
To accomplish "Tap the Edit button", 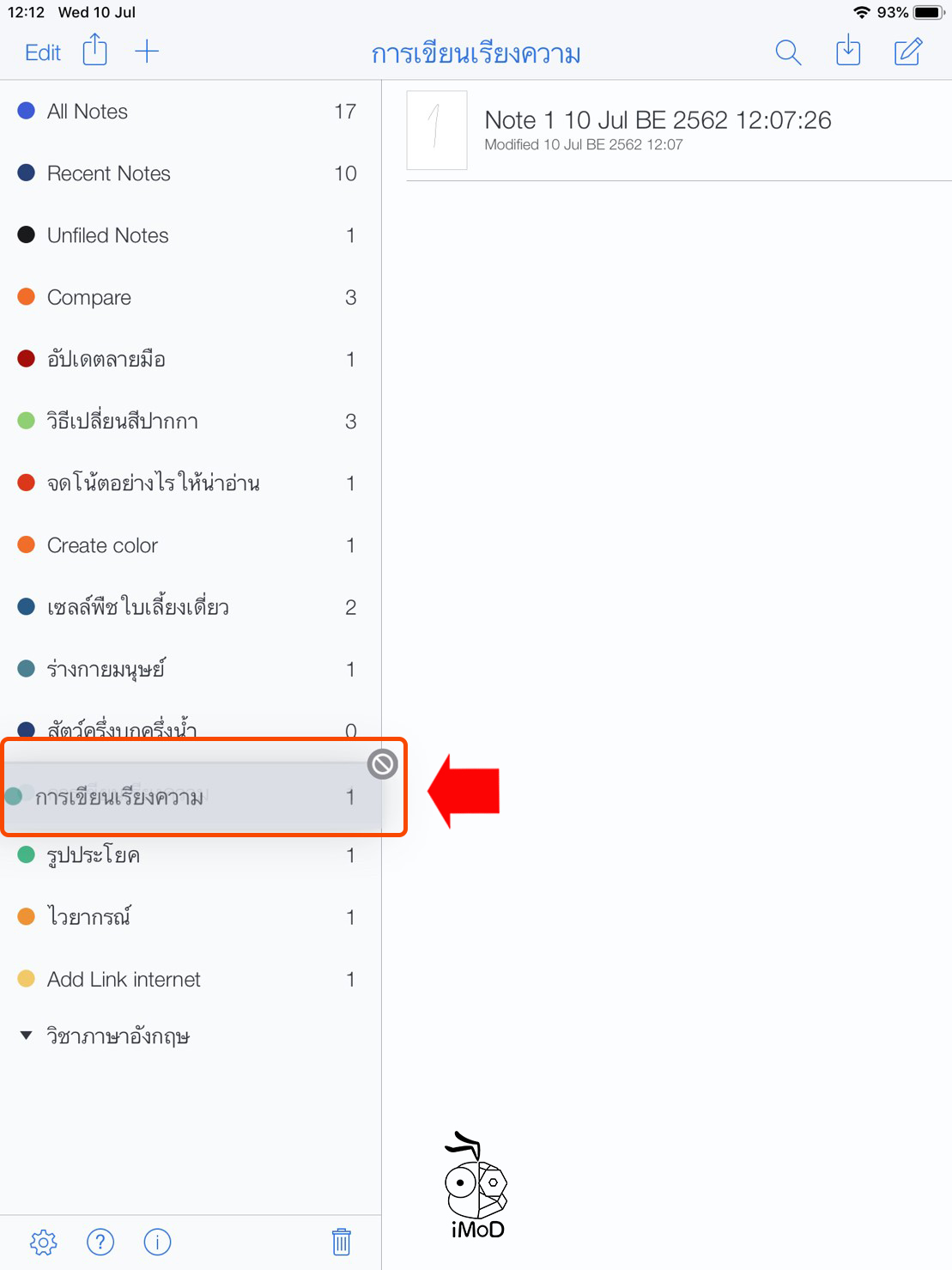I will click(43, 52).
